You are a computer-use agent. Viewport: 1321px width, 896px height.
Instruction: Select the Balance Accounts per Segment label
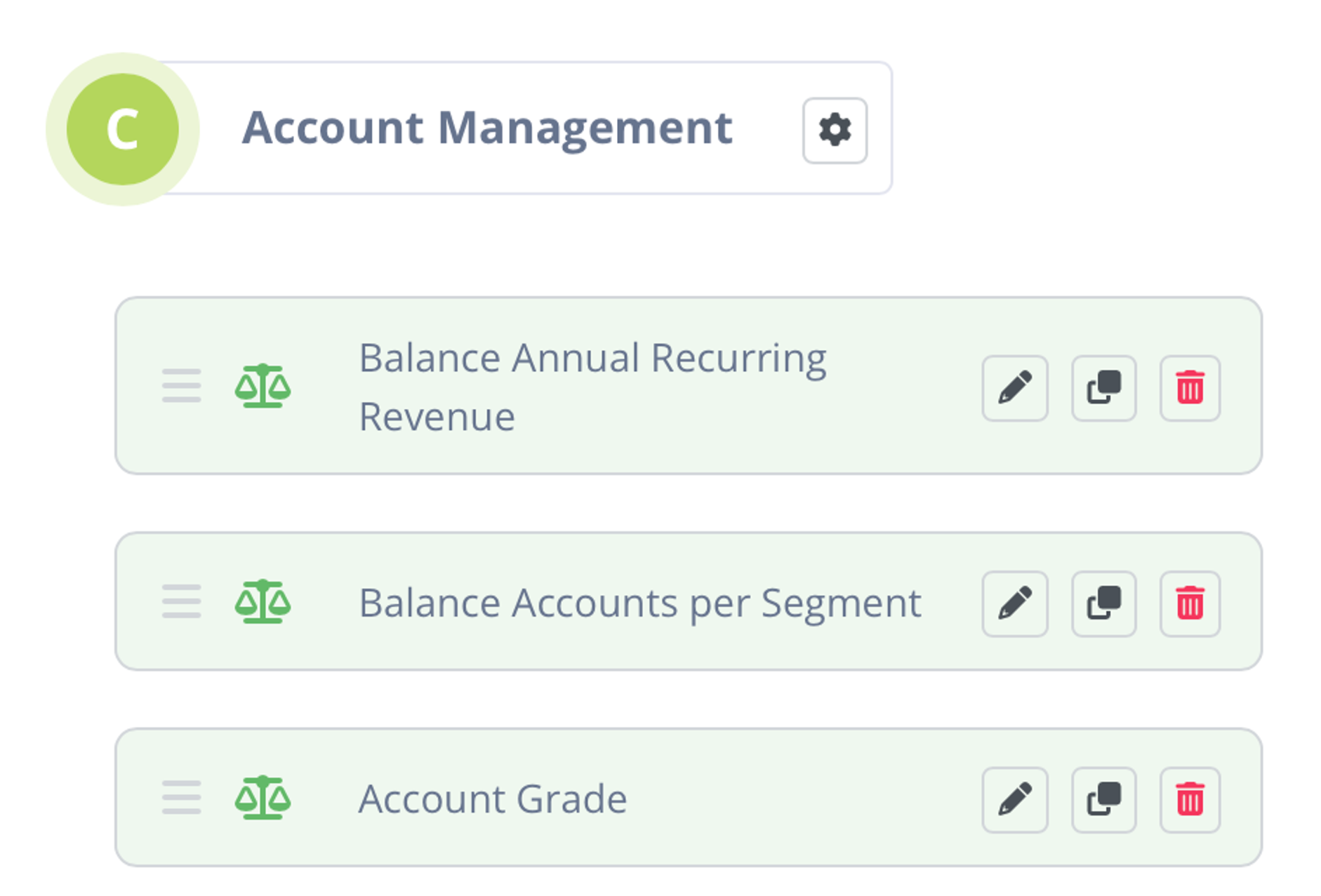click(639, 603)
